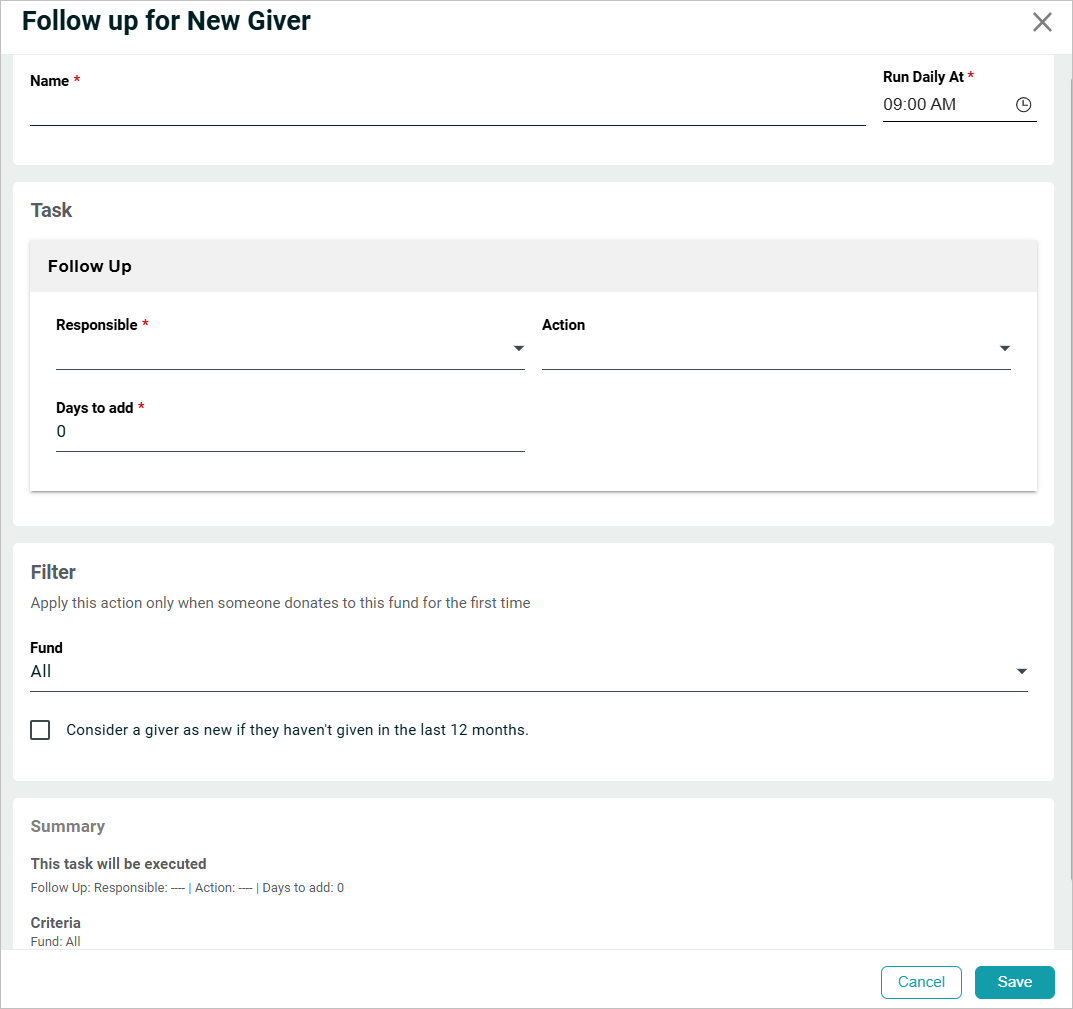This screenshot has height=1009, width=1073.
Task: Click the clock icon in Run Daily At
Action: coord(1023,105)
